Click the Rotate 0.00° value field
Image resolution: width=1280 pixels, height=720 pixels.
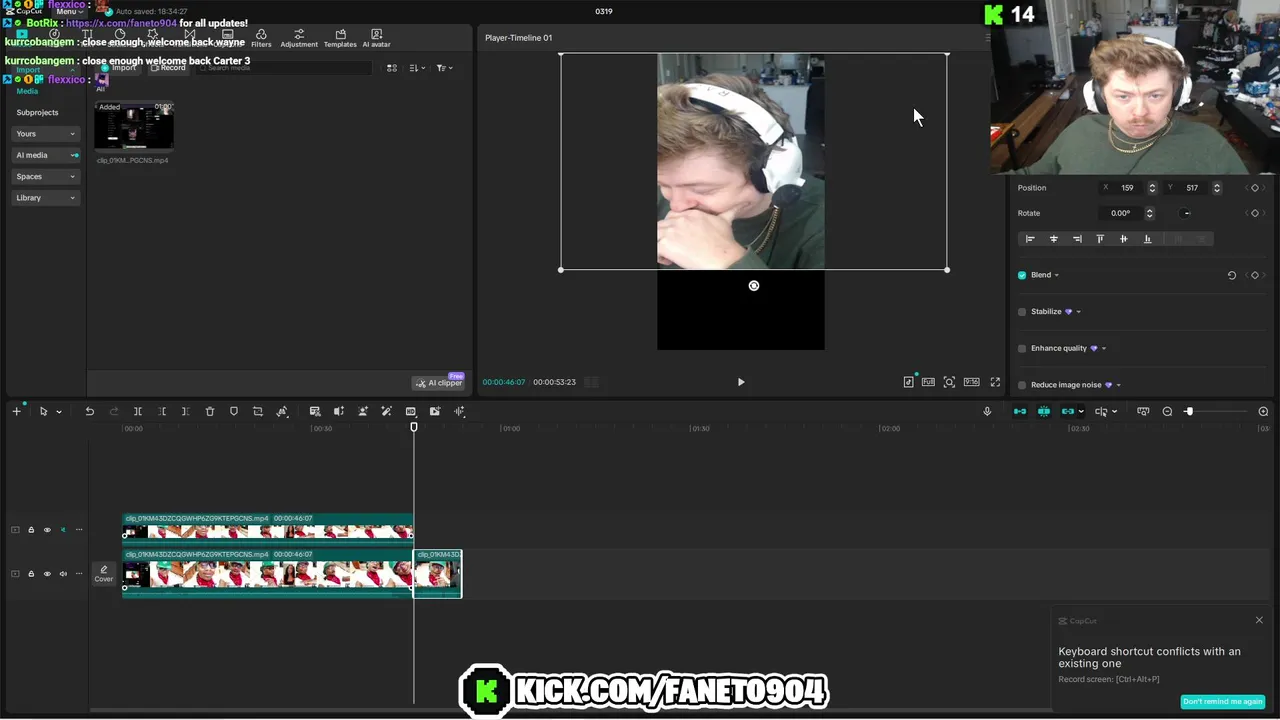[1121, 213]
